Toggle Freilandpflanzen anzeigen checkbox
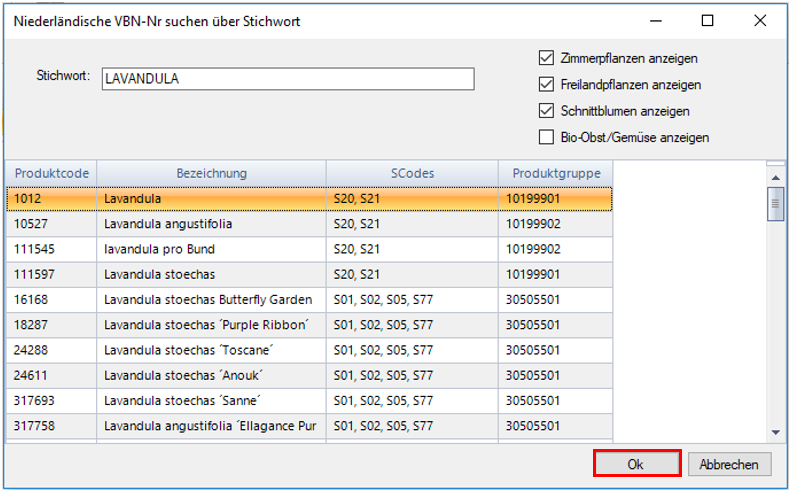Screen dimensions: 792x492 [x=546, y=85]
